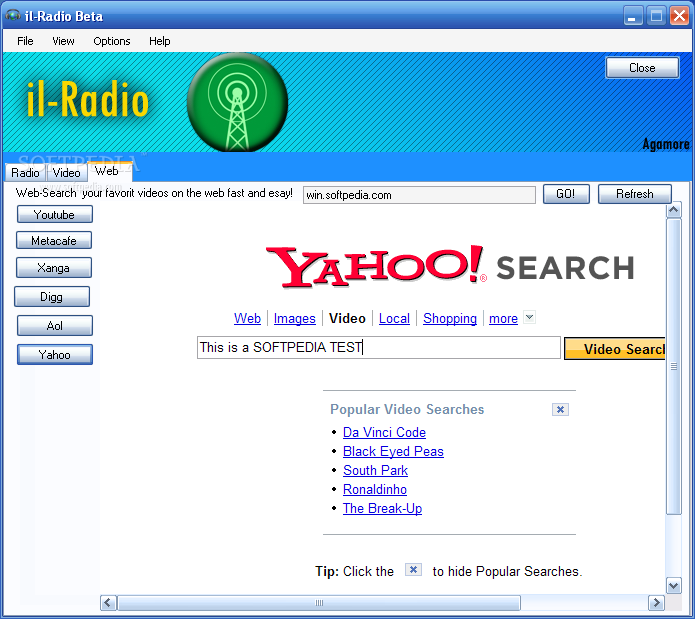Click the GO! button
695x619 pixels.
pos(566,194)
